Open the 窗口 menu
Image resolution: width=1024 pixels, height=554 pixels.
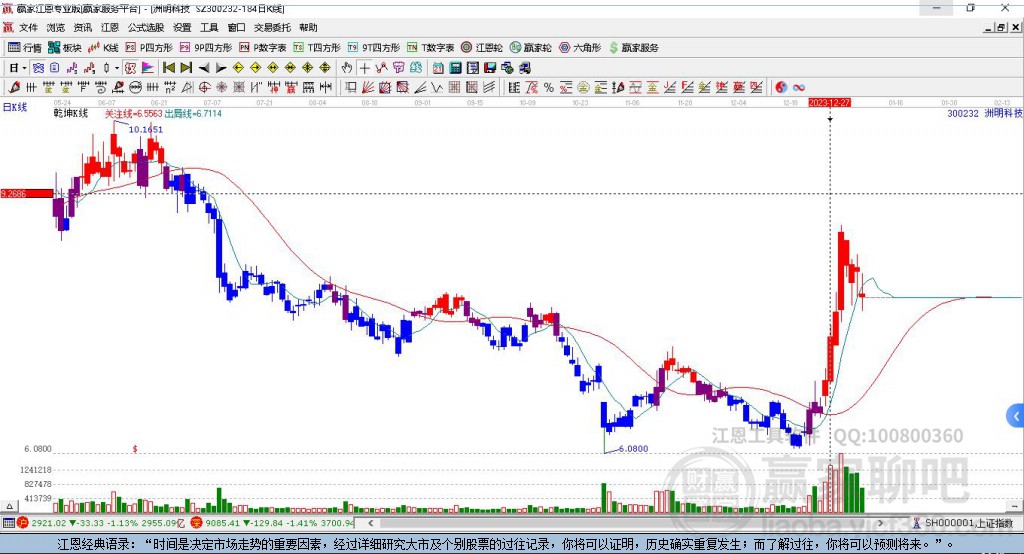tap(236, 27)
